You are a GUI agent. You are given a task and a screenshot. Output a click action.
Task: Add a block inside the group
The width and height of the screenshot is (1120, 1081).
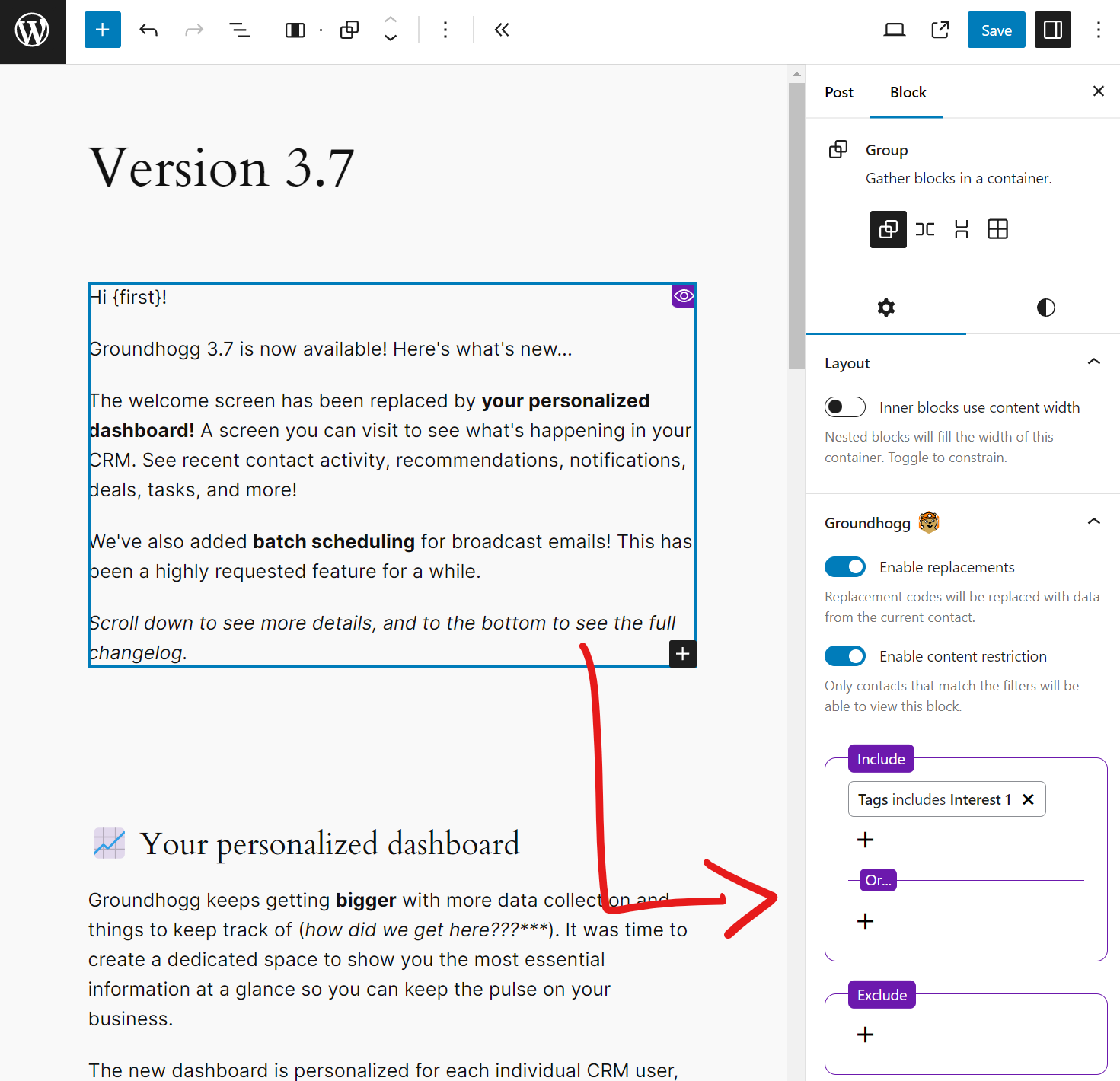coord(683,654)
